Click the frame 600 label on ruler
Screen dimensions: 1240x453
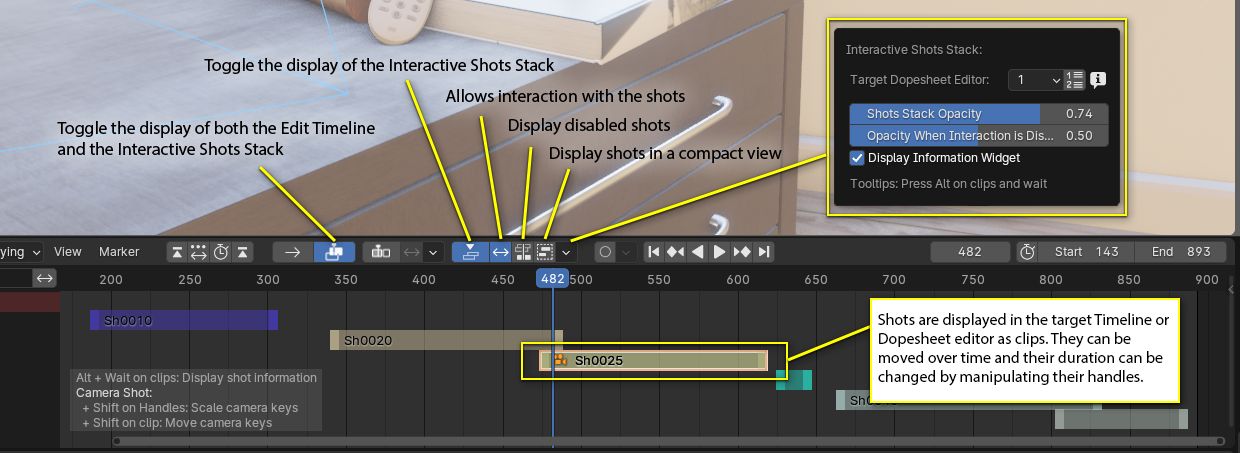point(738,279)
